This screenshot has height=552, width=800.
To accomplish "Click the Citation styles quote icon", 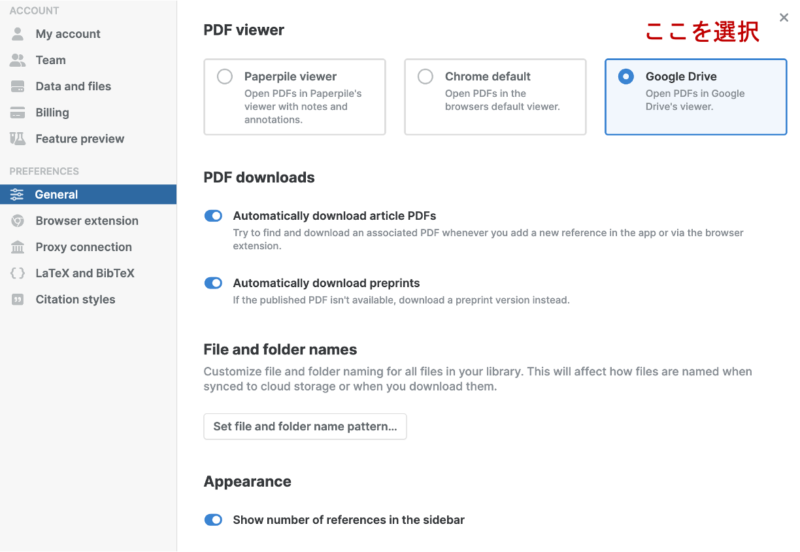I will [x=17, y=299].
